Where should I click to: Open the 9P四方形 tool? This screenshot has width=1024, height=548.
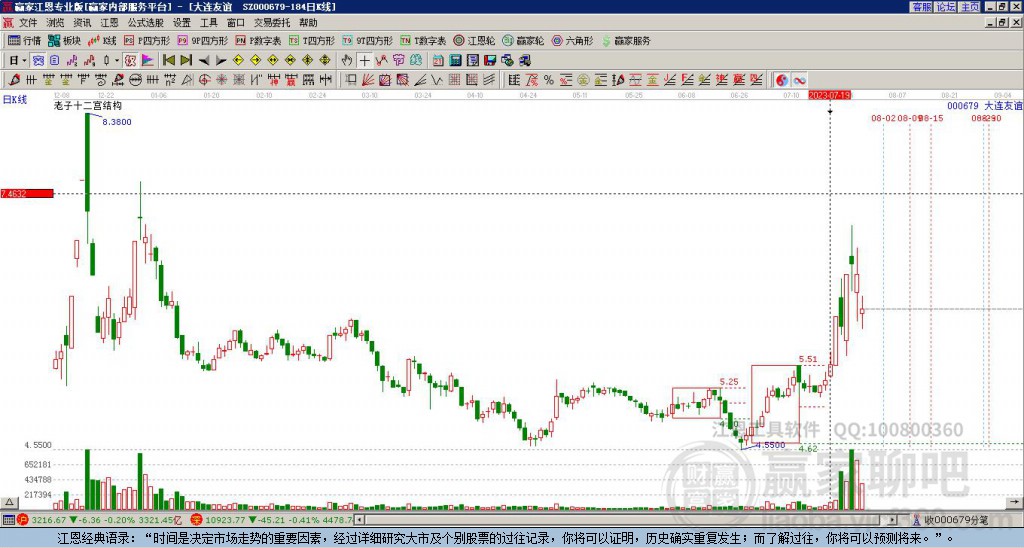point(203,40)
